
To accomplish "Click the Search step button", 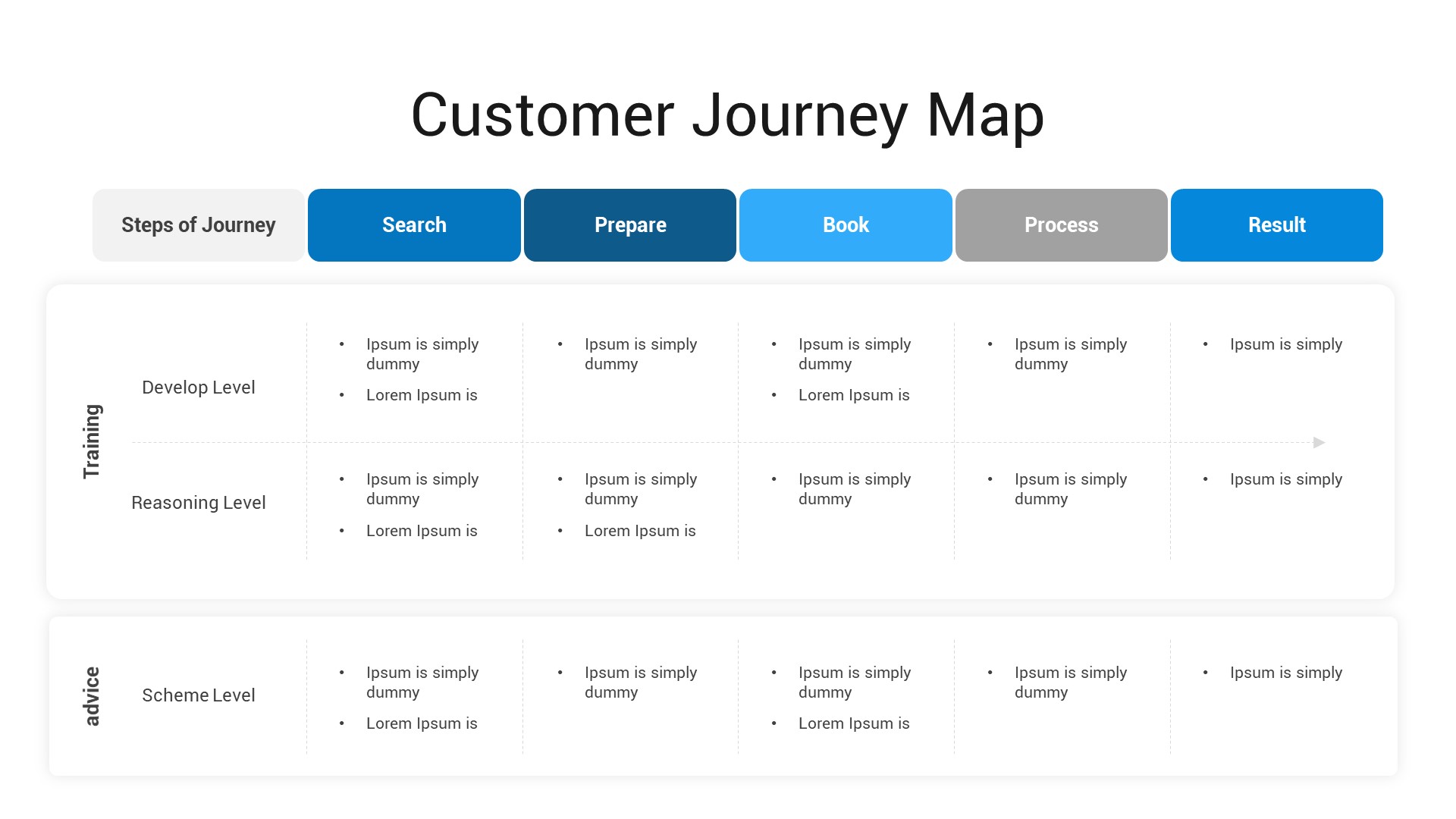I will click(414, 225).
